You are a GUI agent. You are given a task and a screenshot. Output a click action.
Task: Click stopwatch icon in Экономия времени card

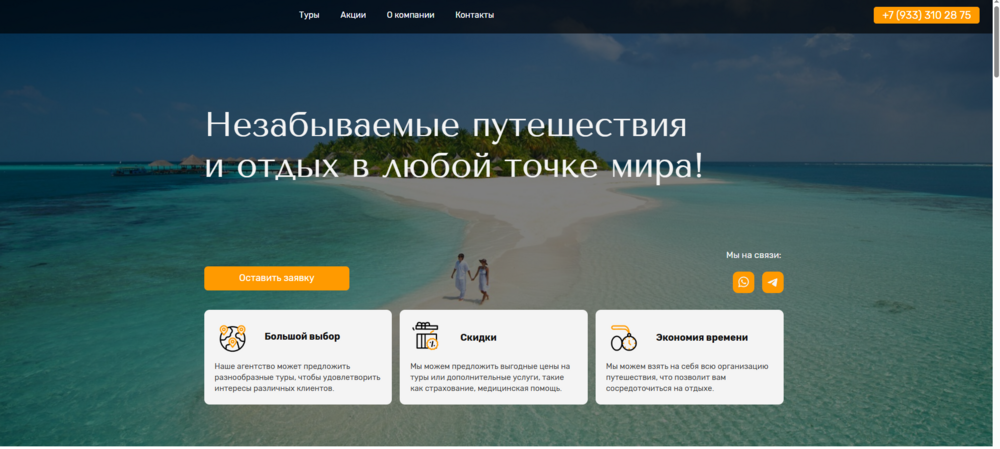click(623, 338)
